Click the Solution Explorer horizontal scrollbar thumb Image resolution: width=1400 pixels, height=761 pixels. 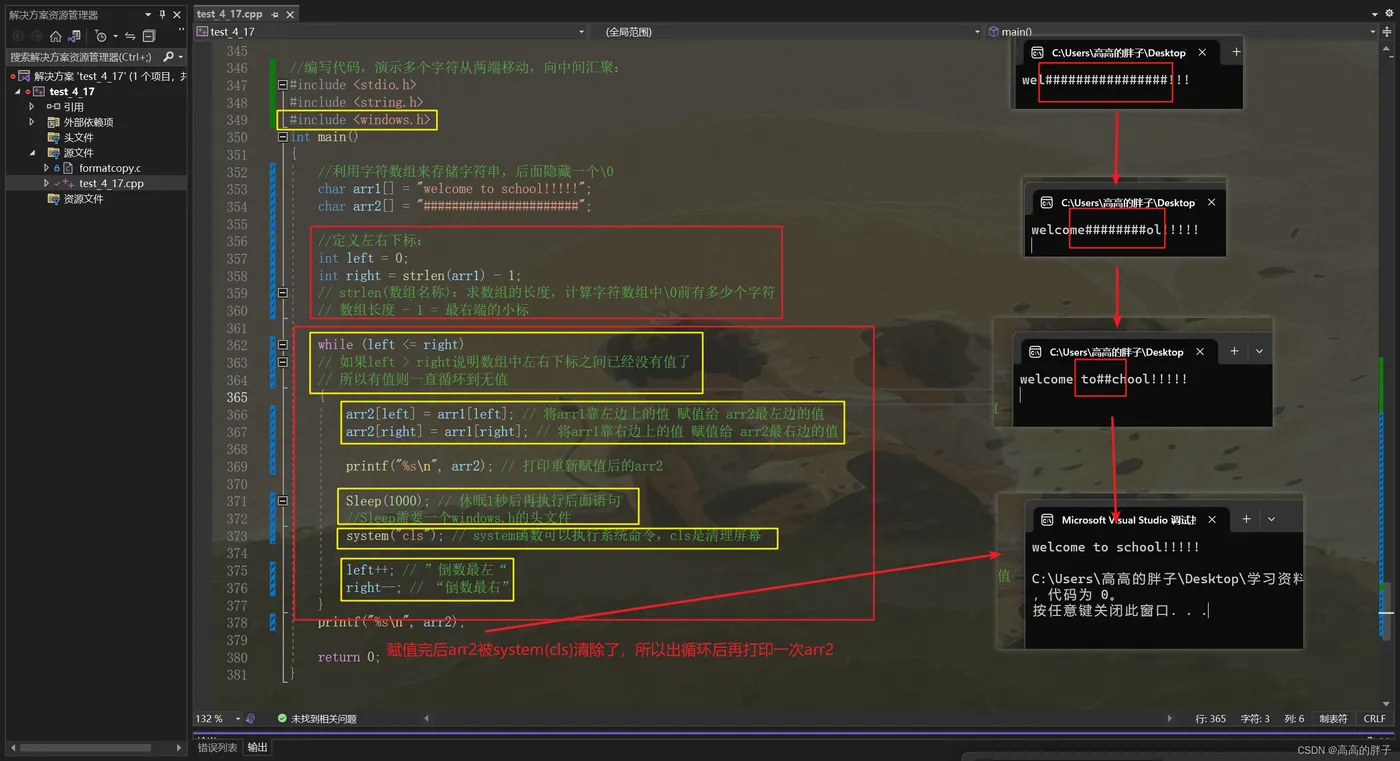point(84,747)
